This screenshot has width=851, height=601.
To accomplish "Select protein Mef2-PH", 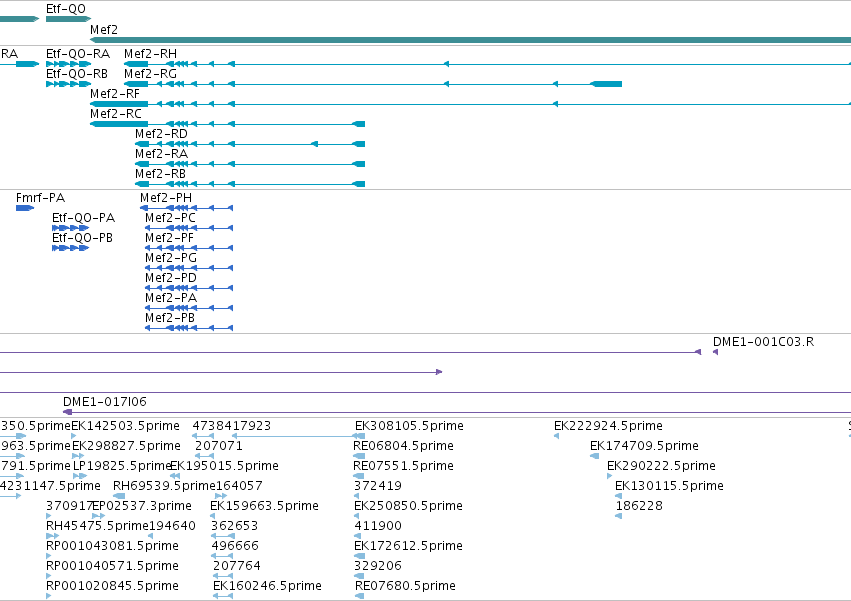I will pyautogui.click(x=187, y=208).
